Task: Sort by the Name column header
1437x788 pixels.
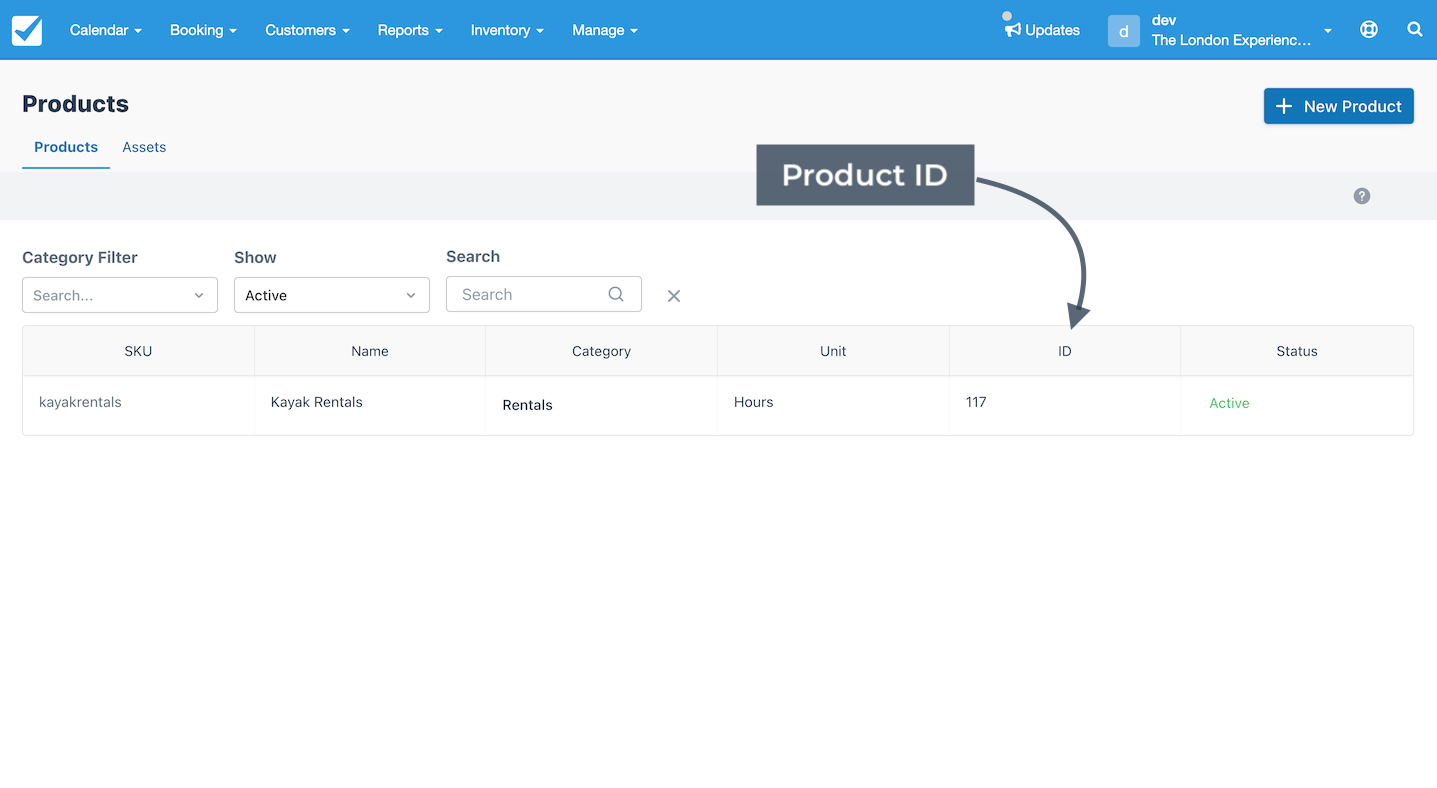Action: coord(370,351)
